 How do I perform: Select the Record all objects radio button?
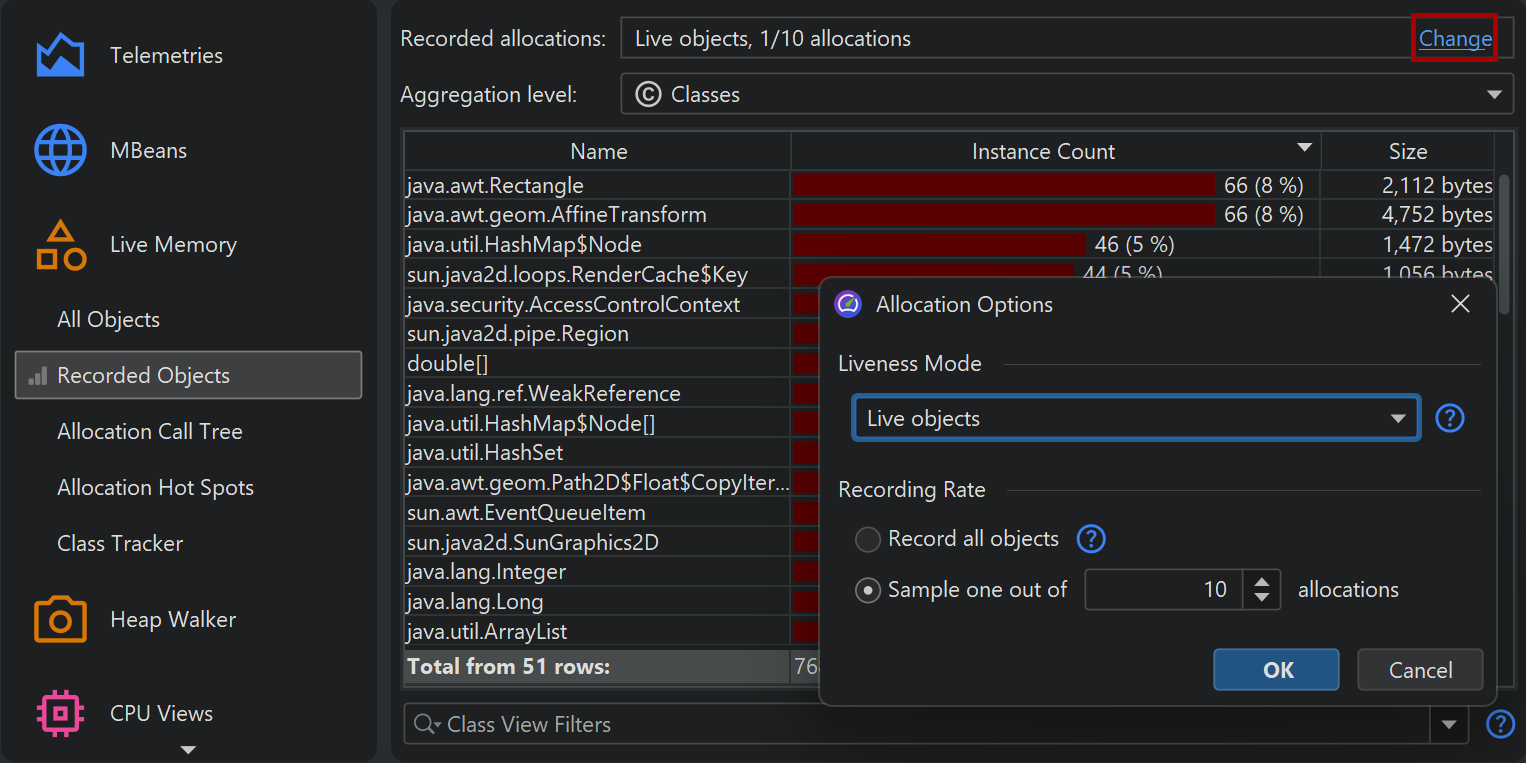click(x=867, y=540)
